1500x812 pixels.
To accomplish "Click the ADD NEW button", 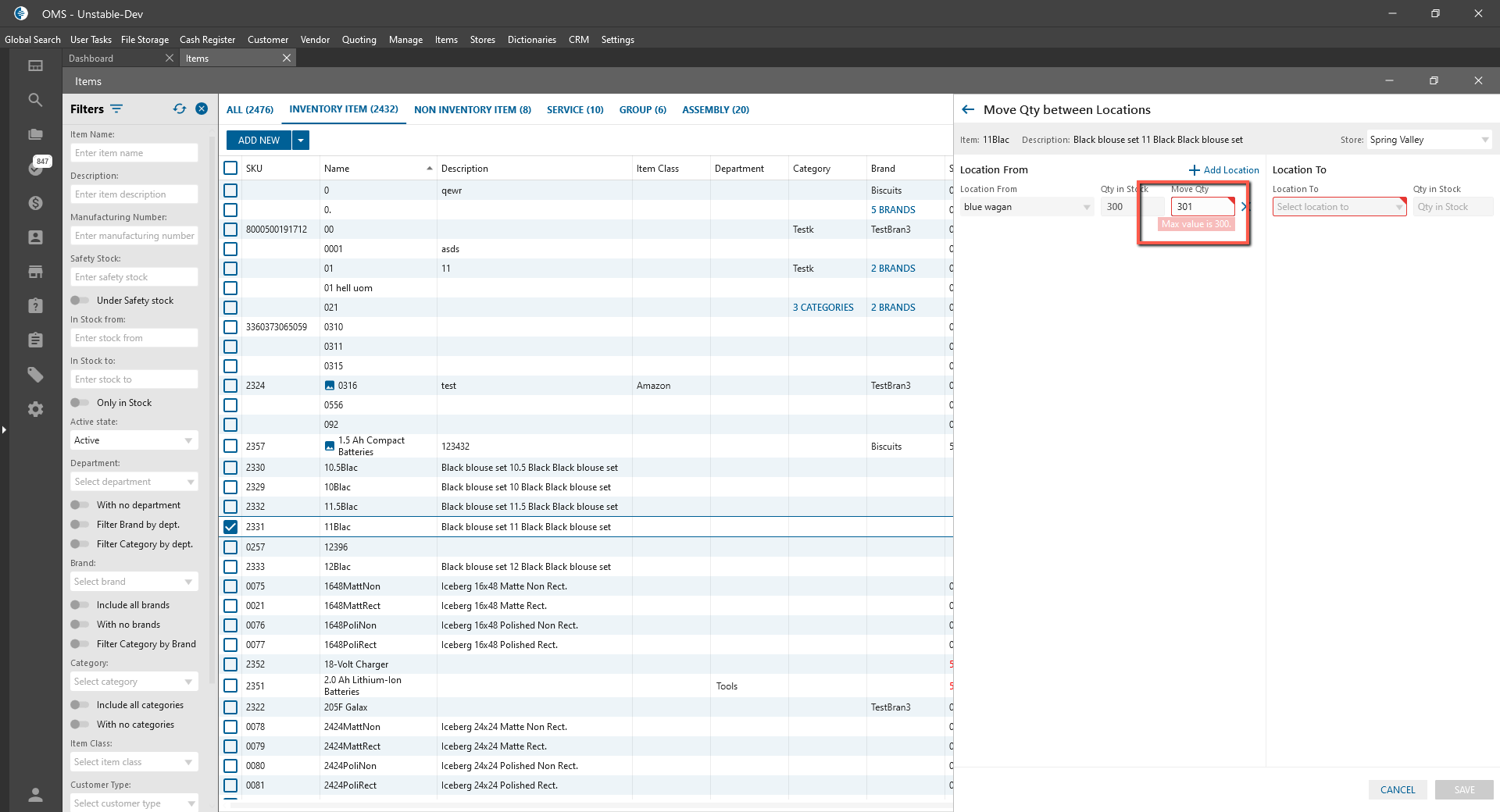I will point(259,141).
